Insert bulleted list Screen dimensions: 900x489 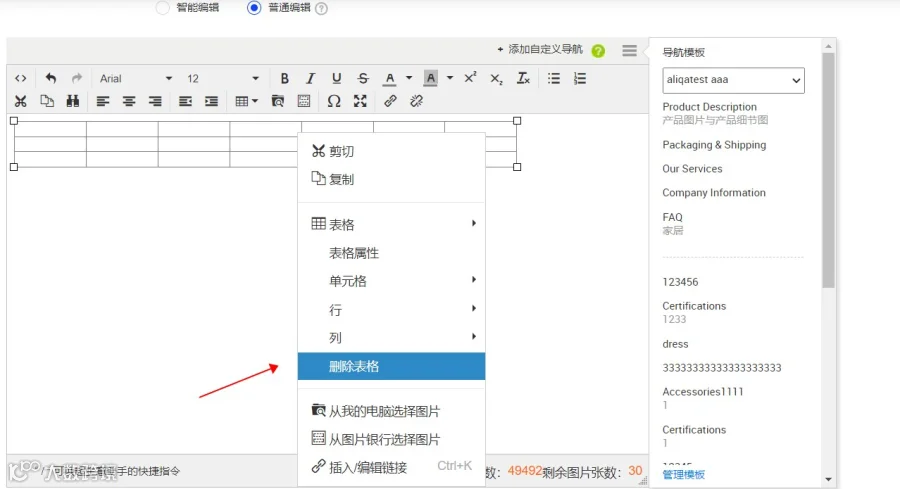point(554,79)
